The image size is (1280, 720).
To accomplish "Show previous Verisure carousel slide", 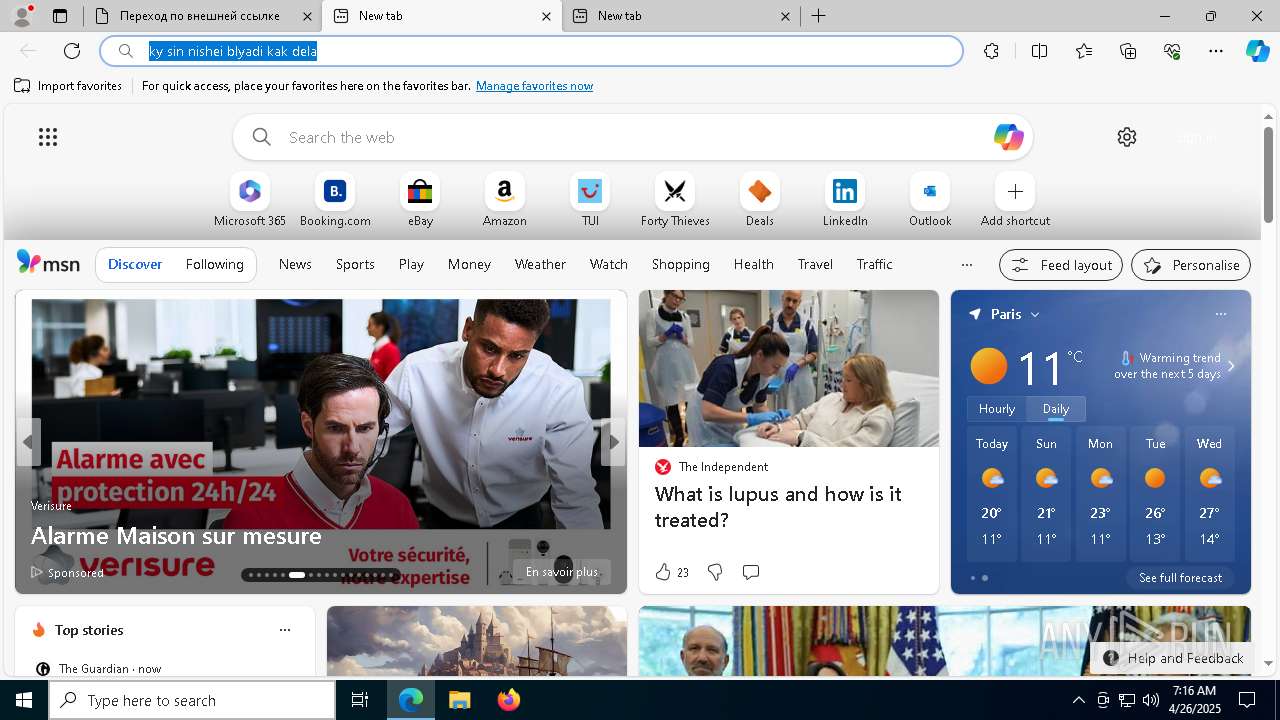I will (x=29, y=441).
